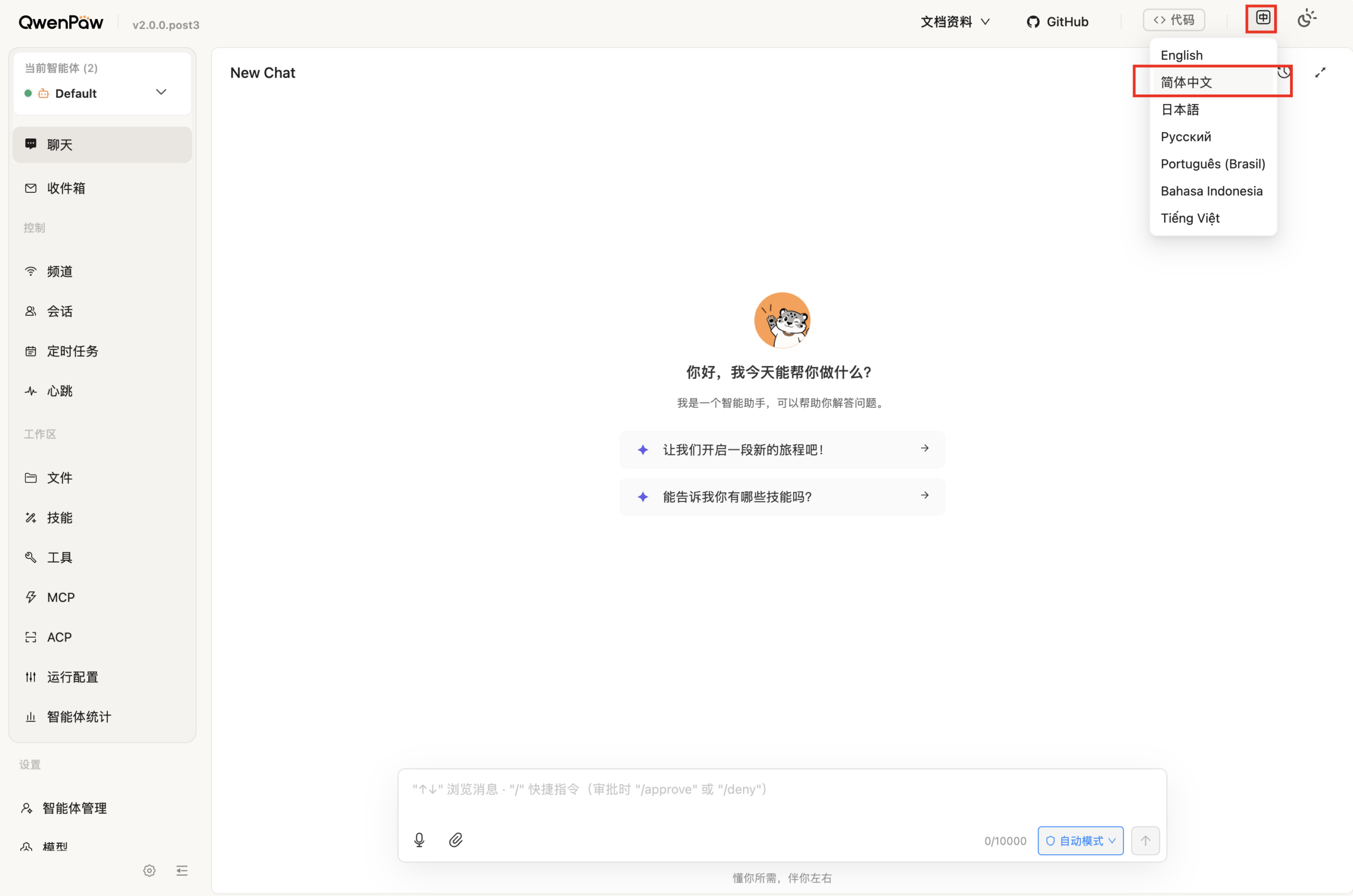Image resolution: width=1353 pixels, height=896 pixels.
Task: Click the New Chat title
Action: pyautogui.click(x=262, y=72)
